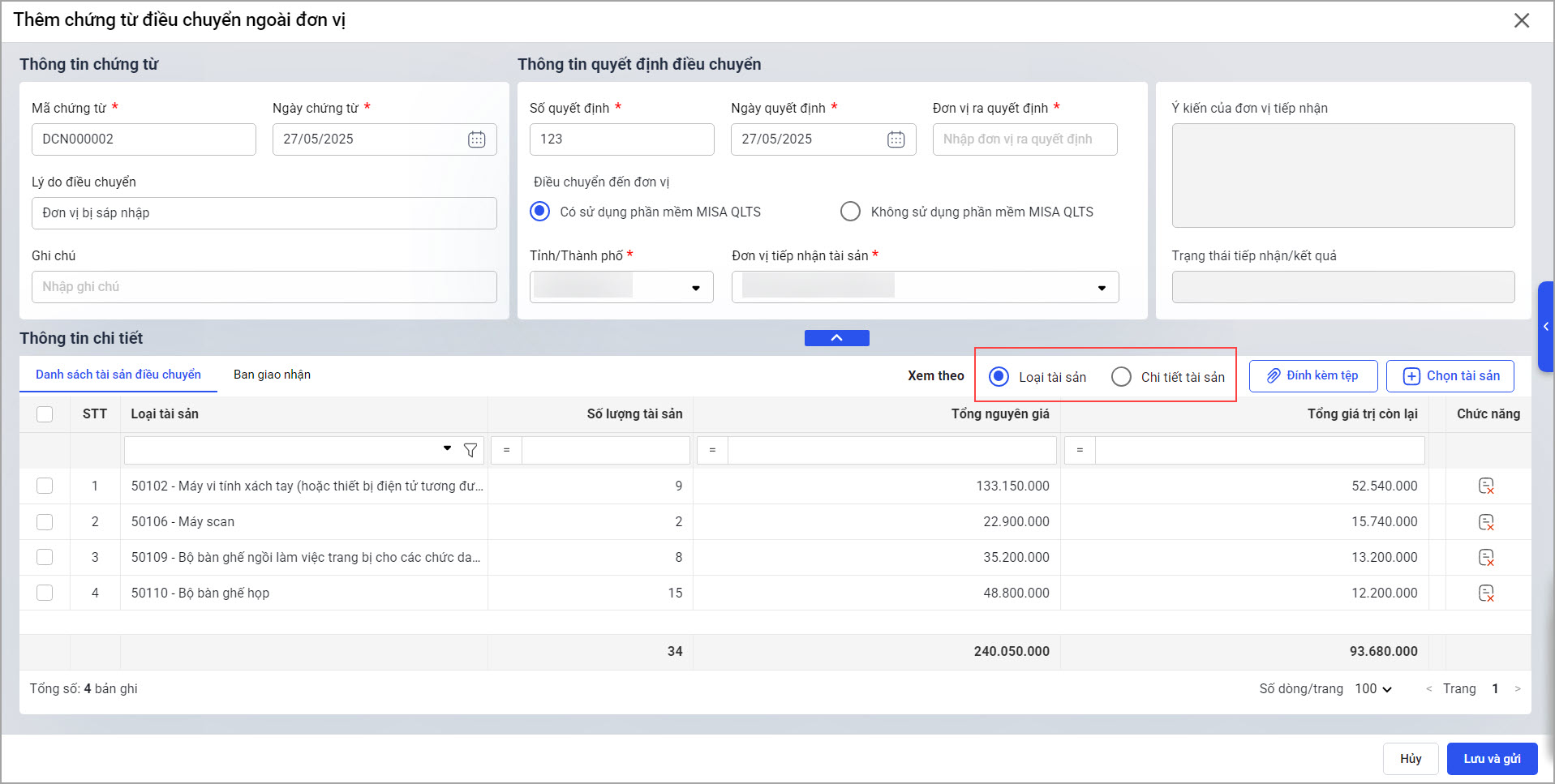Switch view to Chi tiết tài sản
1555x784 pixels.
pyautogui.click(x=1121, y=377)
